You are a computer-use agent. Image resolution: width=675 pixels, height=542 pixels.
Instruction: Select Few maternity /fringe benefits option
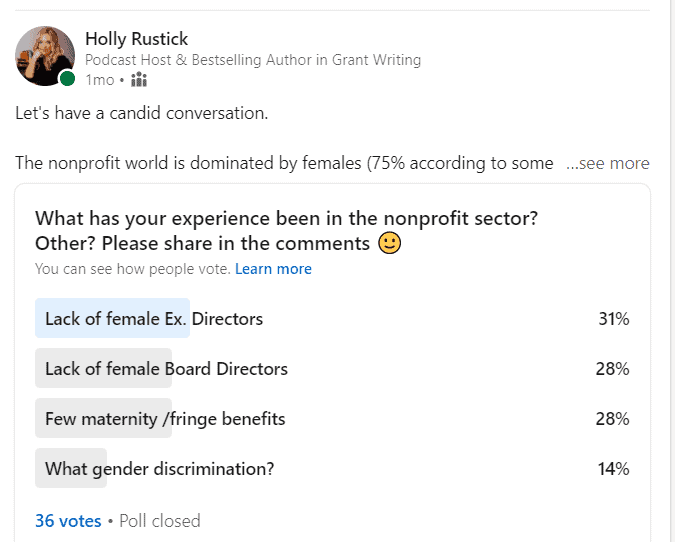click(x=332, y=418)
